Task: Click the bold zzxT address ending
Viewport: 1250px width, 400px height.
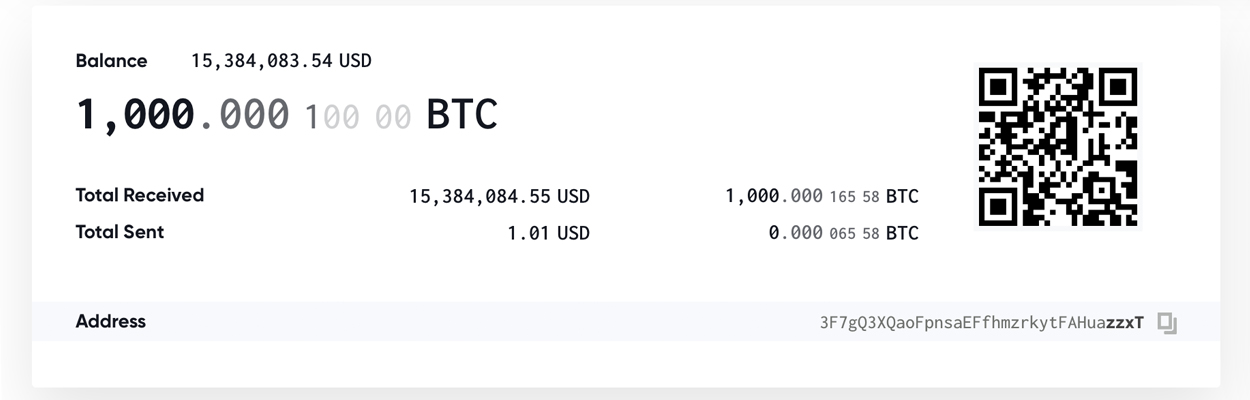Action: [1124, 323]
